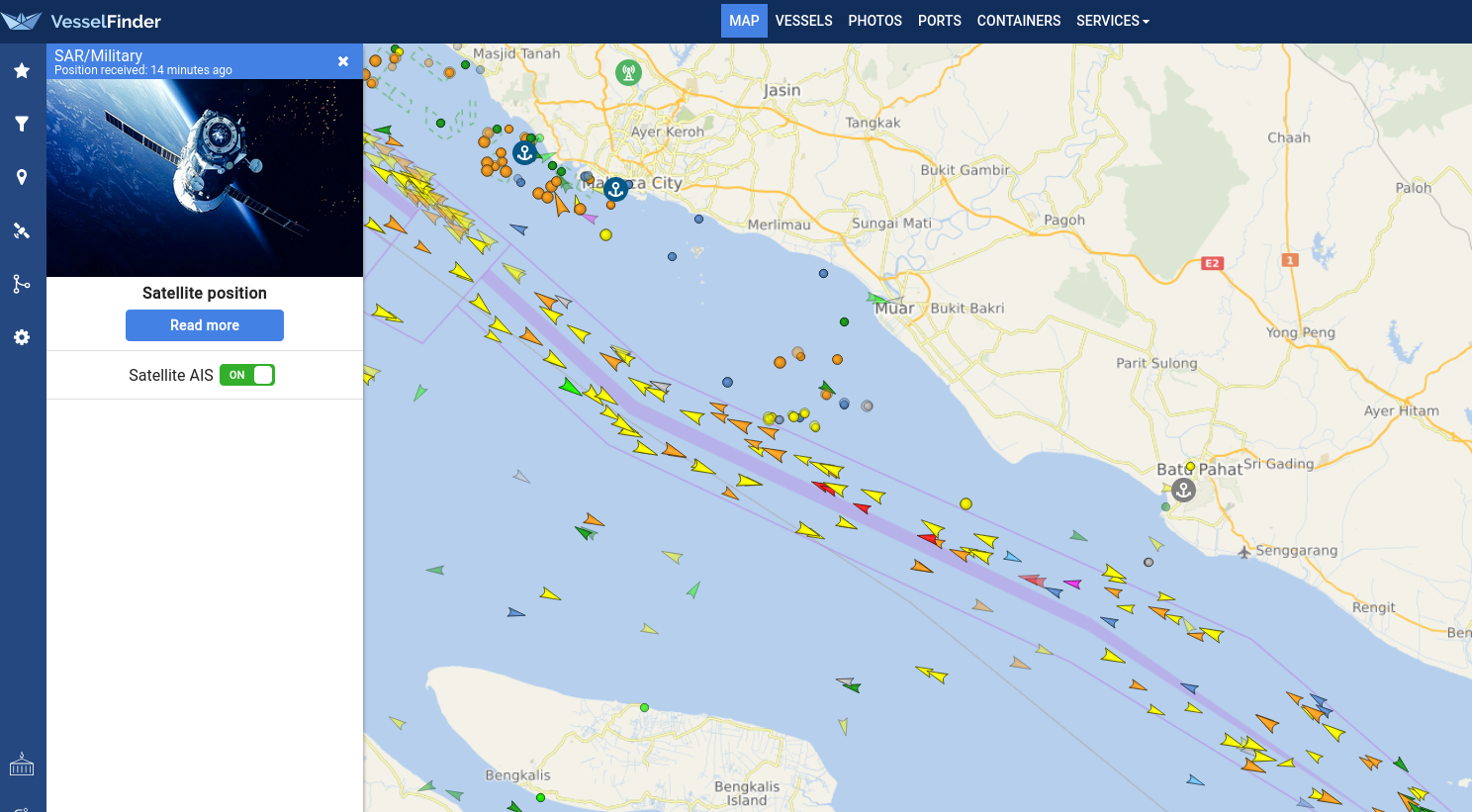Turn off the Satellite AIS switch

pos(247,375)
